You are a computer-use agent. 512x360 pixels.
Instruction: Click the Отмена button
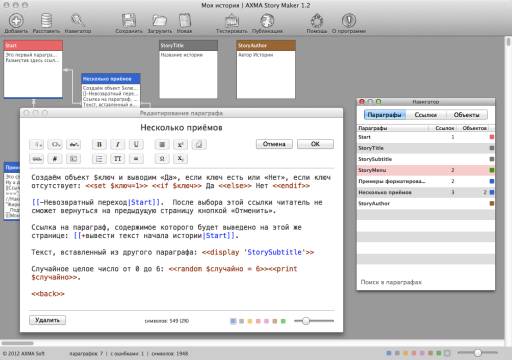[x=274, y=144]
